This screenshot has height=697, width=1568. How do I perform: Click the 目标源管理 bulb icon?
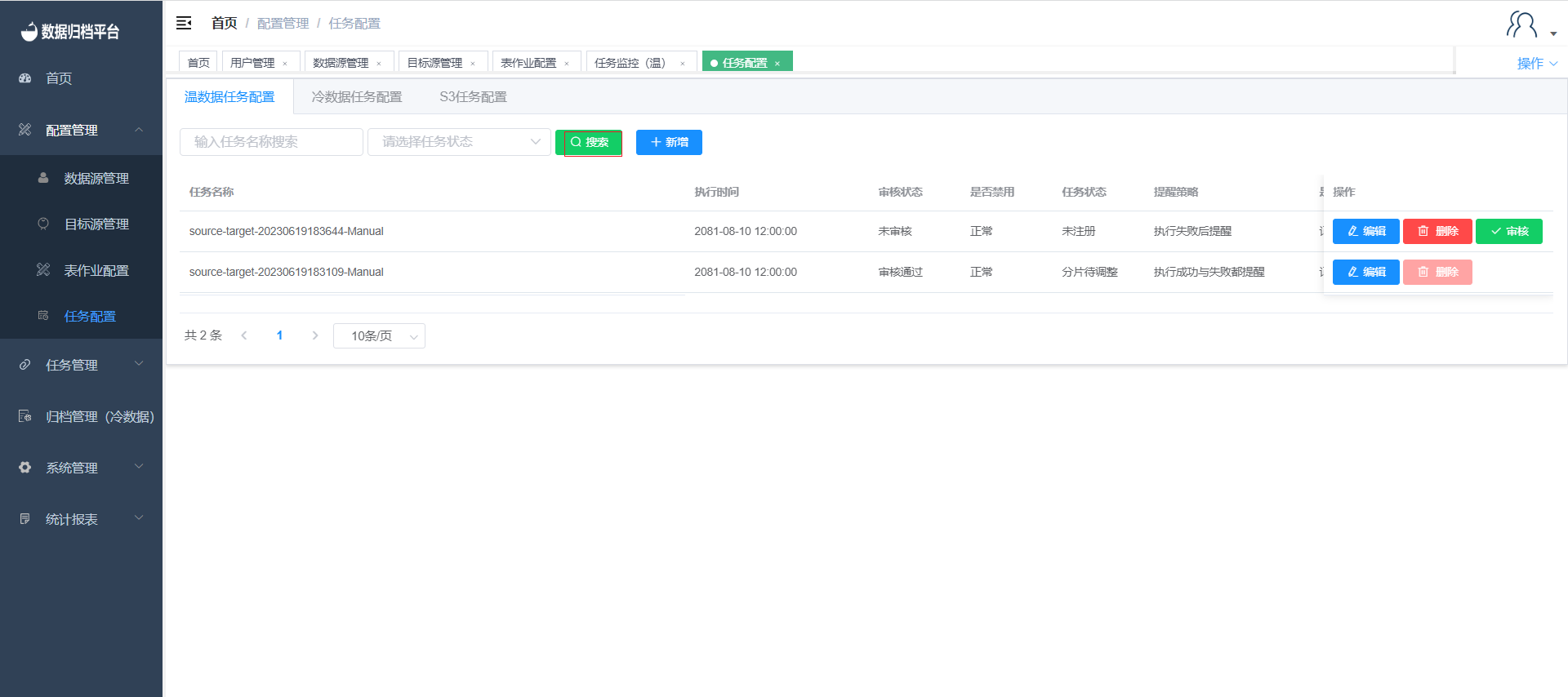tap(43, 224)
